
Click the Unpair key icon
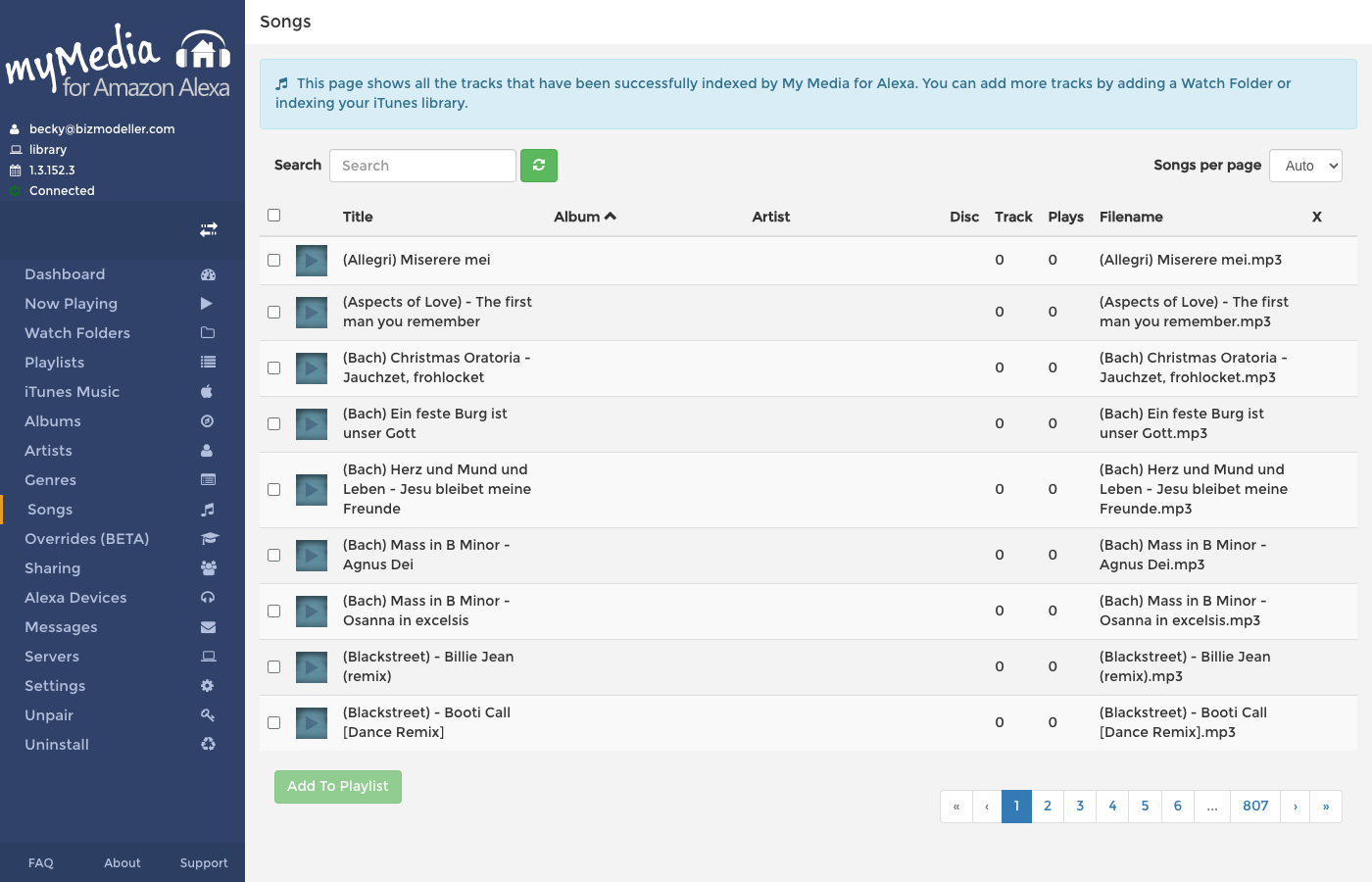pyautogui.click(x=208, y=715)
